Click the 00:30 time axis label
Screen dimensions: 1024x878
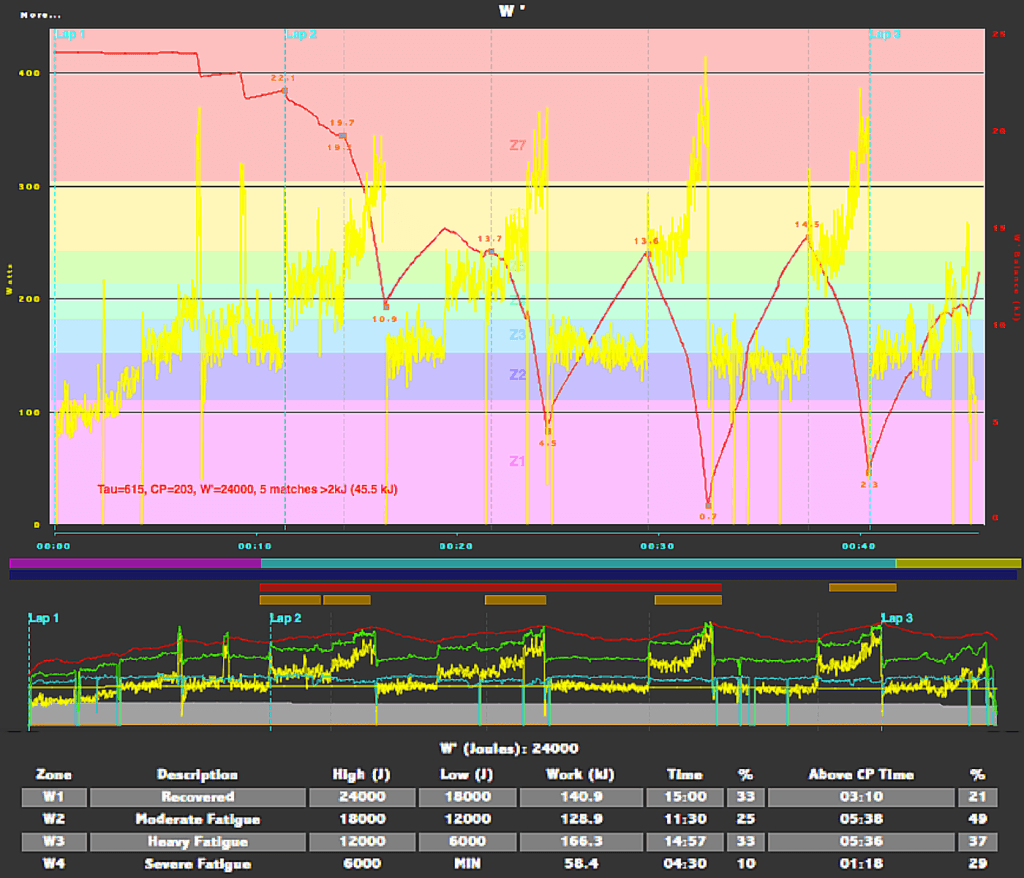coord(657,546)
